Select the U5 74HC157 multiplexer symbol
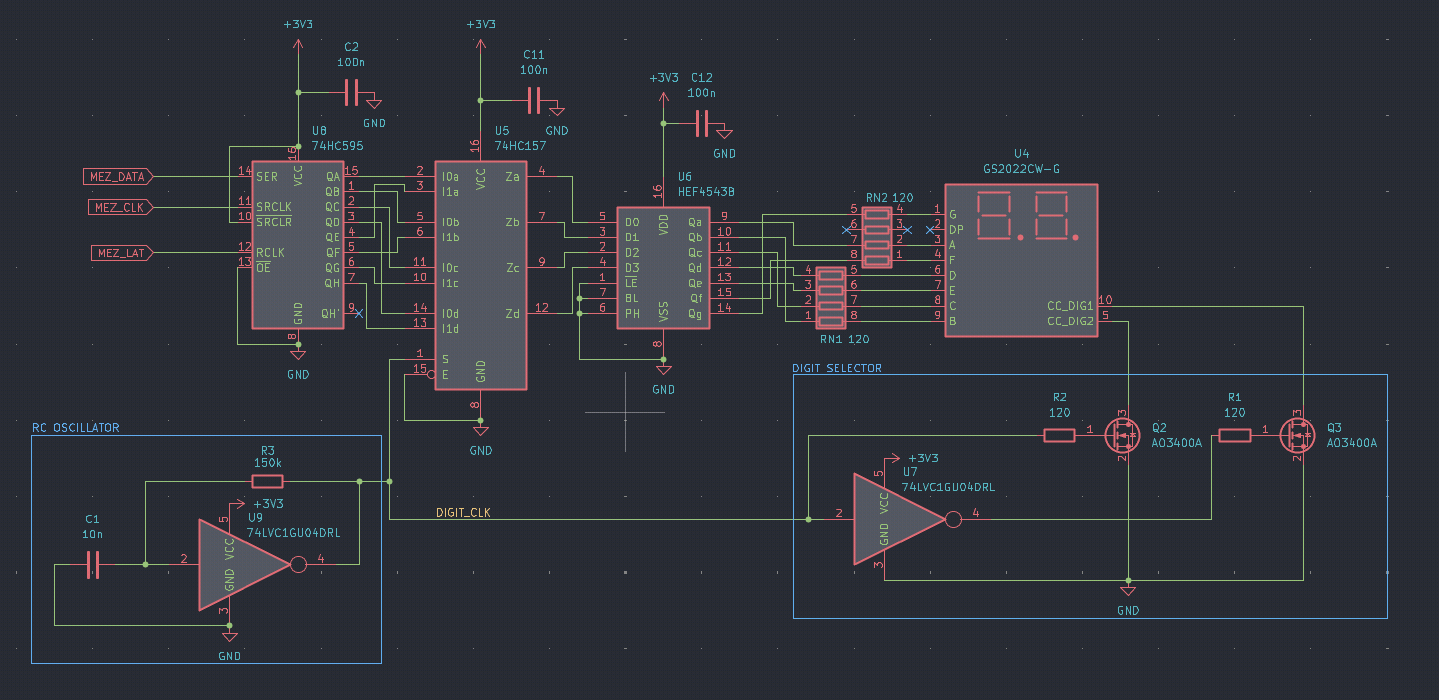Image resolution: width=1439 pixels, height=700 pixels. 480,275
